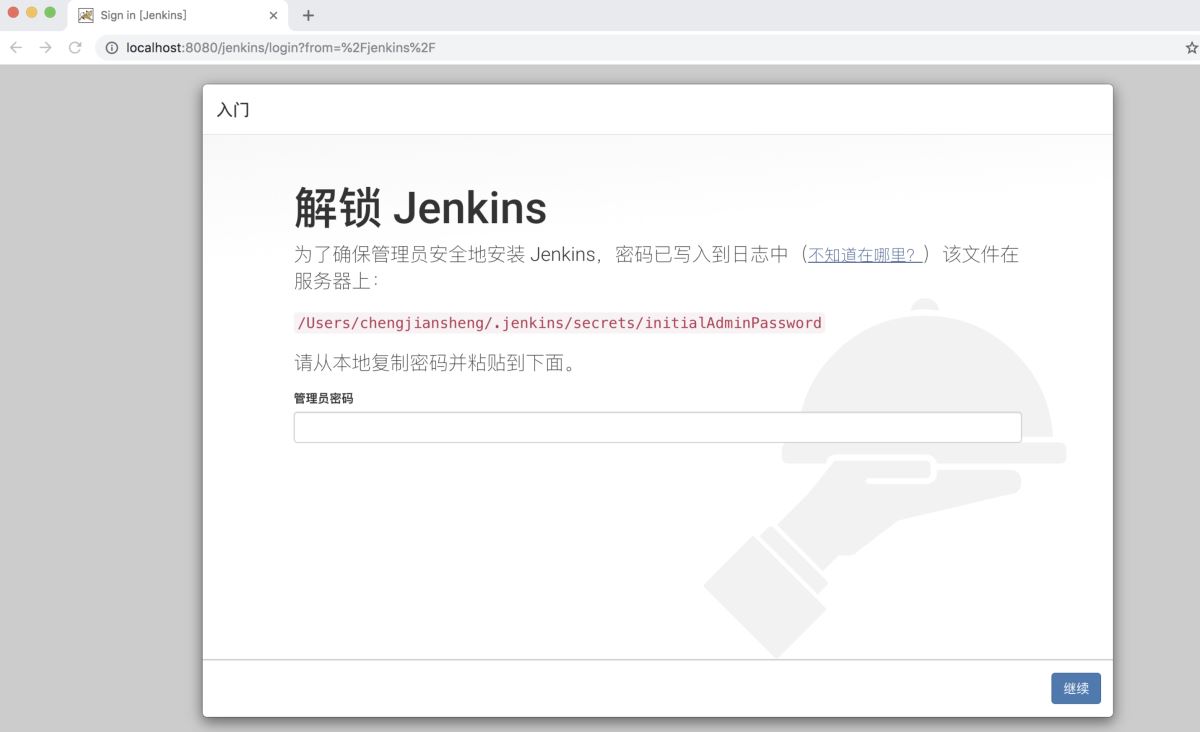Click the 入门 header label
This screenshot has width=1200, height=732.
[235, 109]
